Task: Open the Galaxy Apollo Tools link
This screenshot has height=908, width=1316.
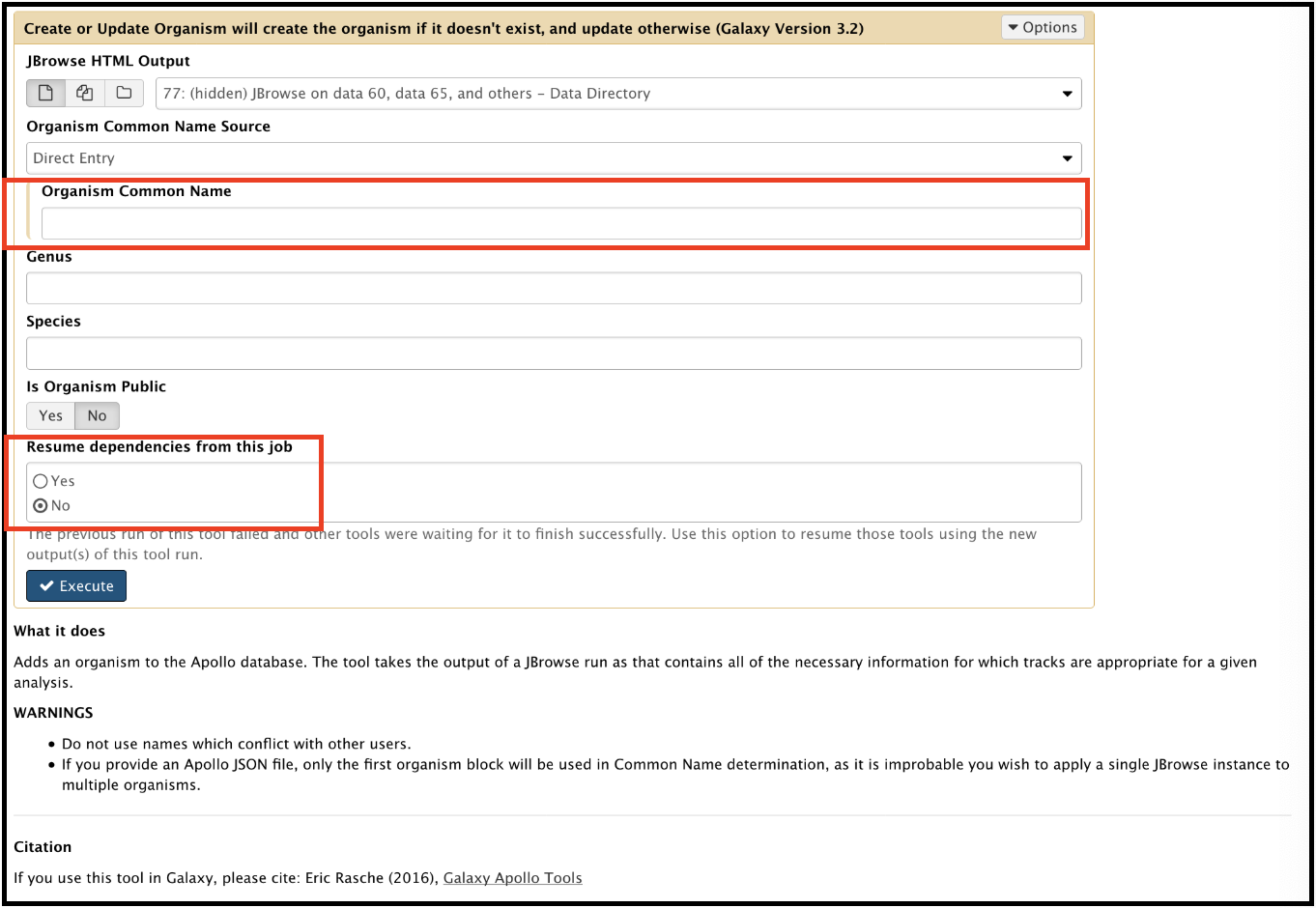Action: [x=512, y=878]
